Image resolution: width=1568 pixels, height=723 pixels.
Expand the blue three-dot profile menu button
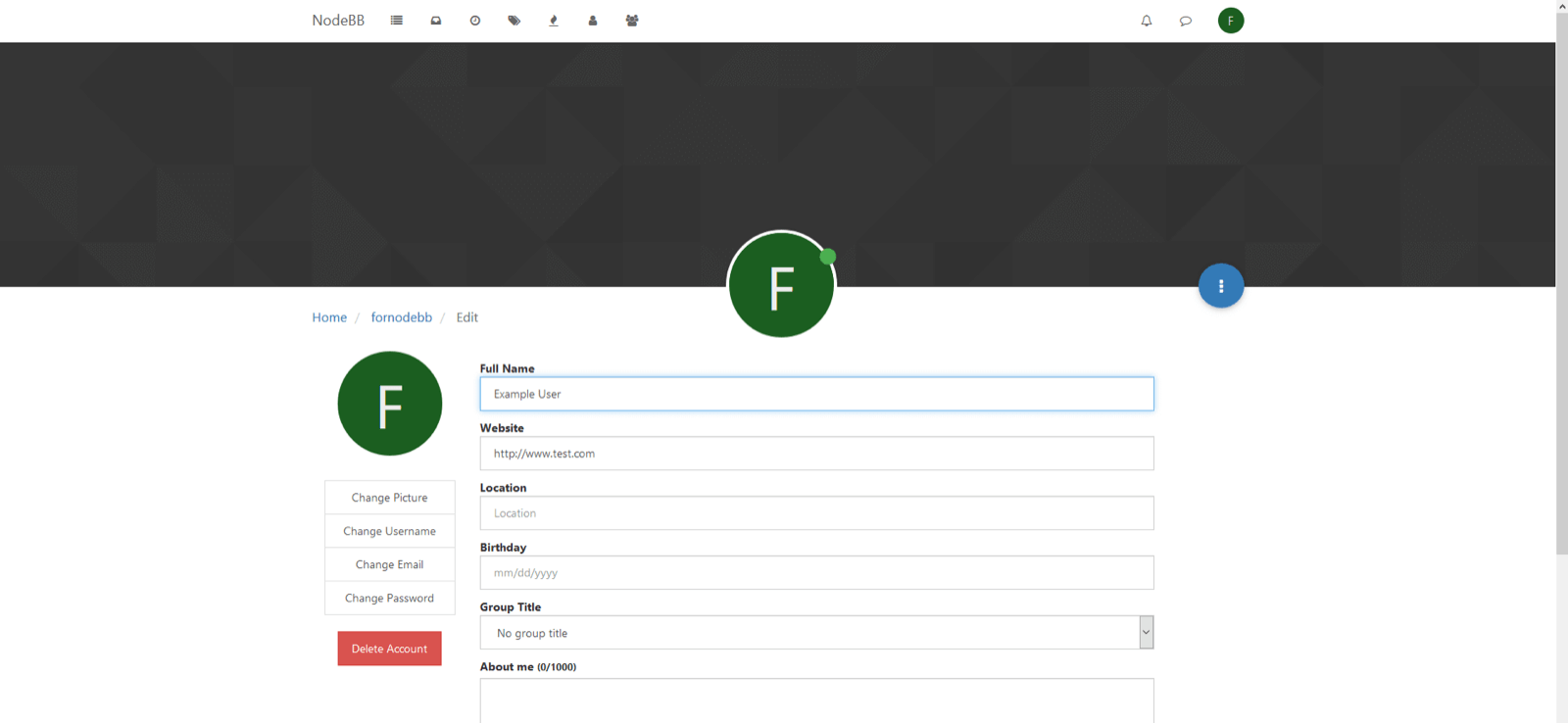(x=1221, y=286)
